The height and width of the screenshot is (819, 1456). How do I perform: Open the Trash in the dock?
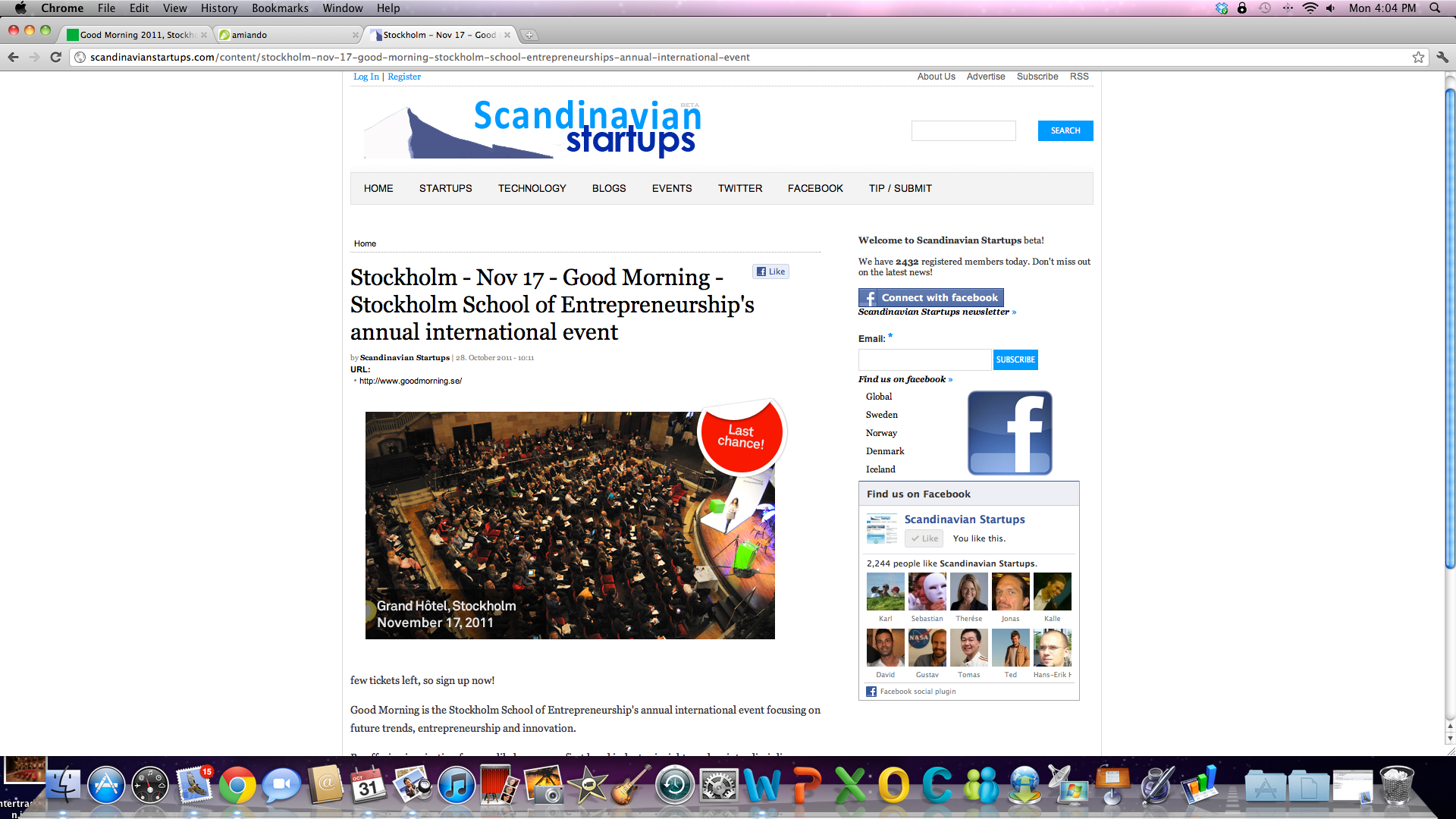click(1397, 785)
